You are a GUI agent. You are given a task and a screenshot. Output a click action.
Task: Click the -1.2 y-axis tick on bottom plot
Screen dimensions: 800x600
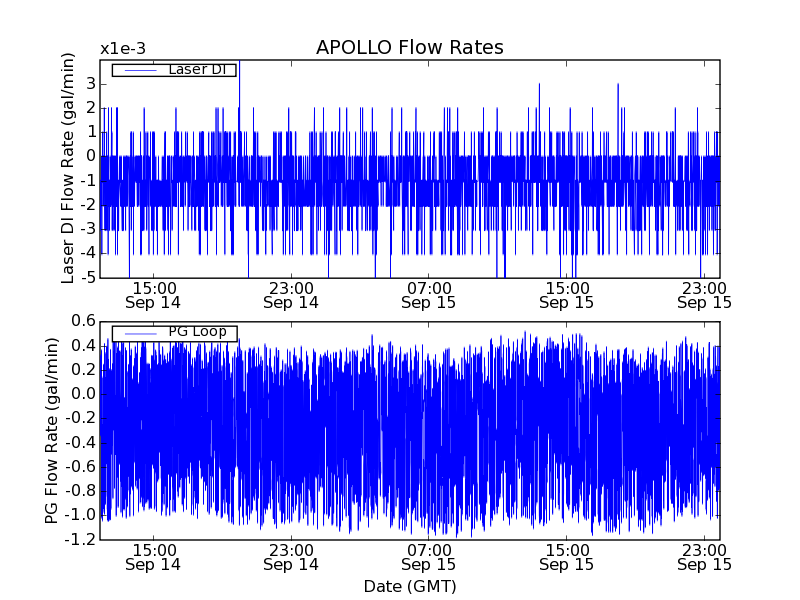click(x=79, y=539)
